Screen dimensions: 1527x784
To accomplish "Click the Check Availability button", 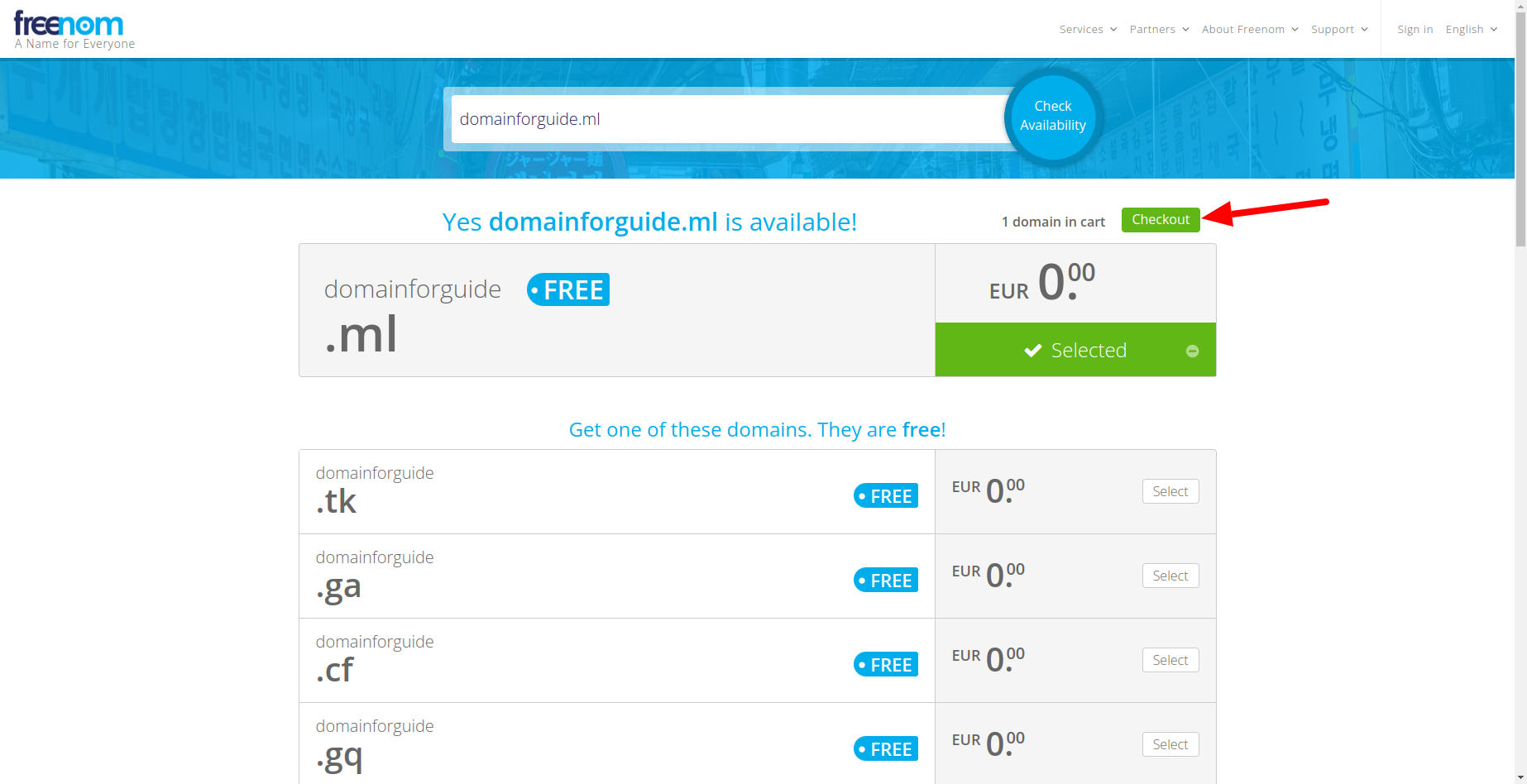I will [x=1053, y=116].
